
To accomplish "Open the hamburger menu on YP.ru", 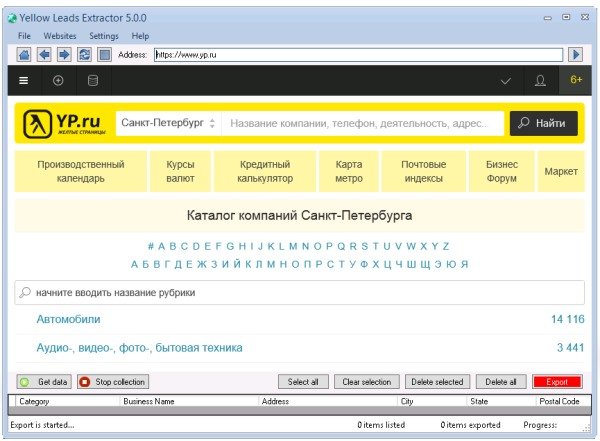I will coord(24,81).
